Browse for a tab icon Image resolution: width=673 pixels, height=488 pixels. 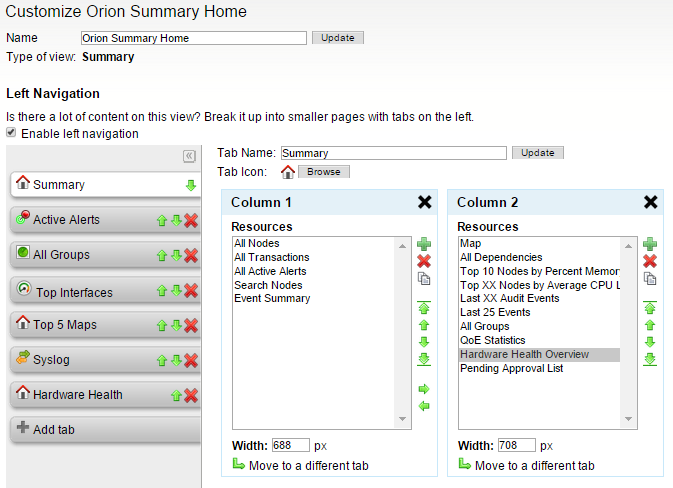click(x=324, y=172)
